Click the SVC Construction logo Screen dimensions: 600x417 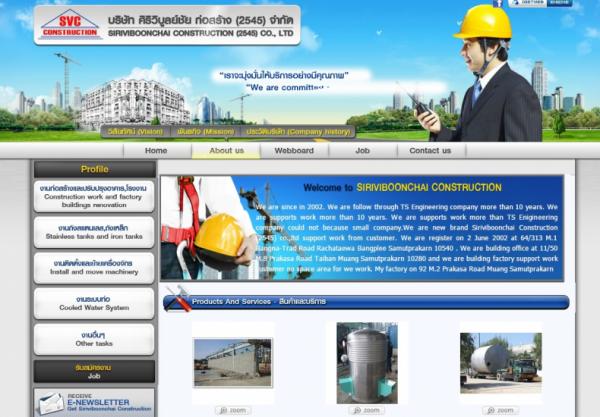coord(70,24)
